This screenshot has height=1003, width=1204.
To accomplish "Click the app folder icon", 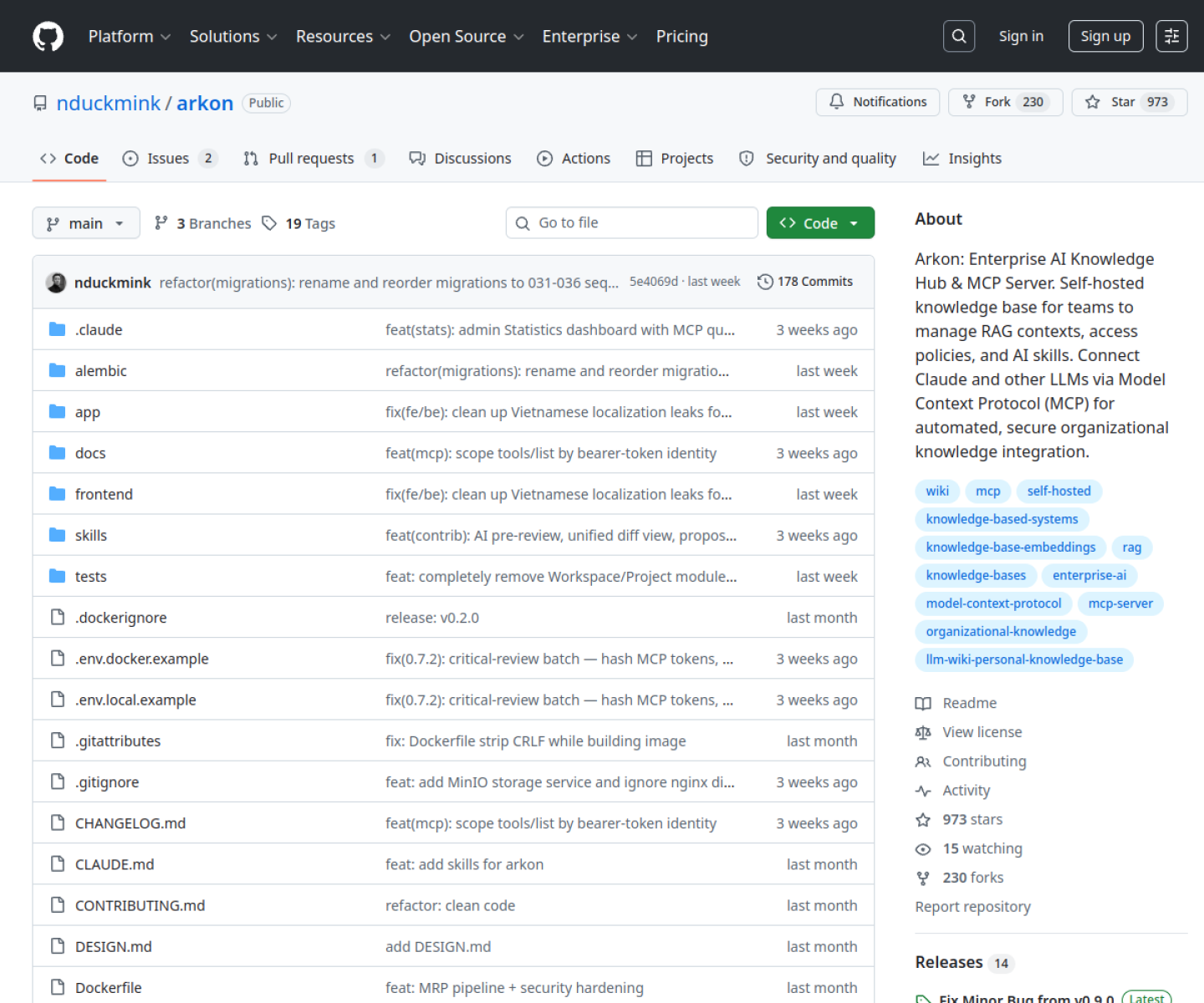I will [x=57, y=411].
